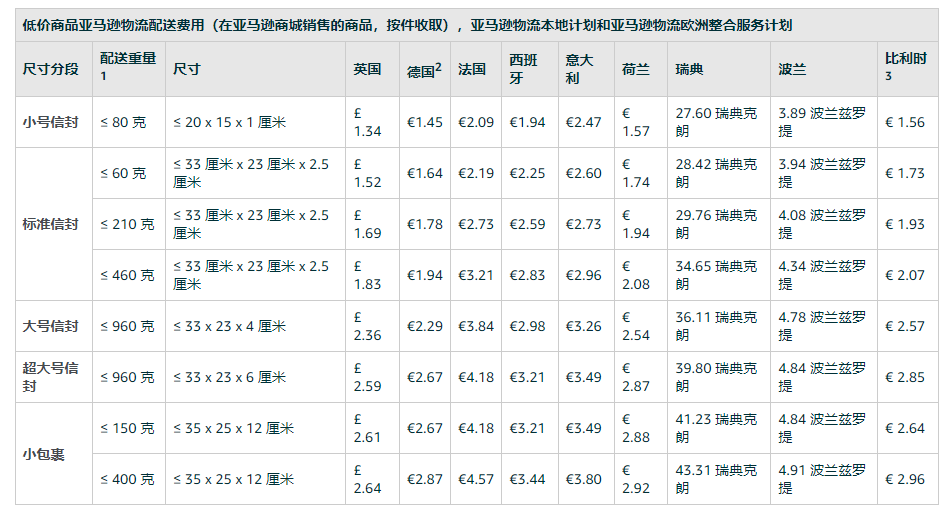Click the 小包裹 row label
This screenshot has width=949, height=509.
point(44,453)
